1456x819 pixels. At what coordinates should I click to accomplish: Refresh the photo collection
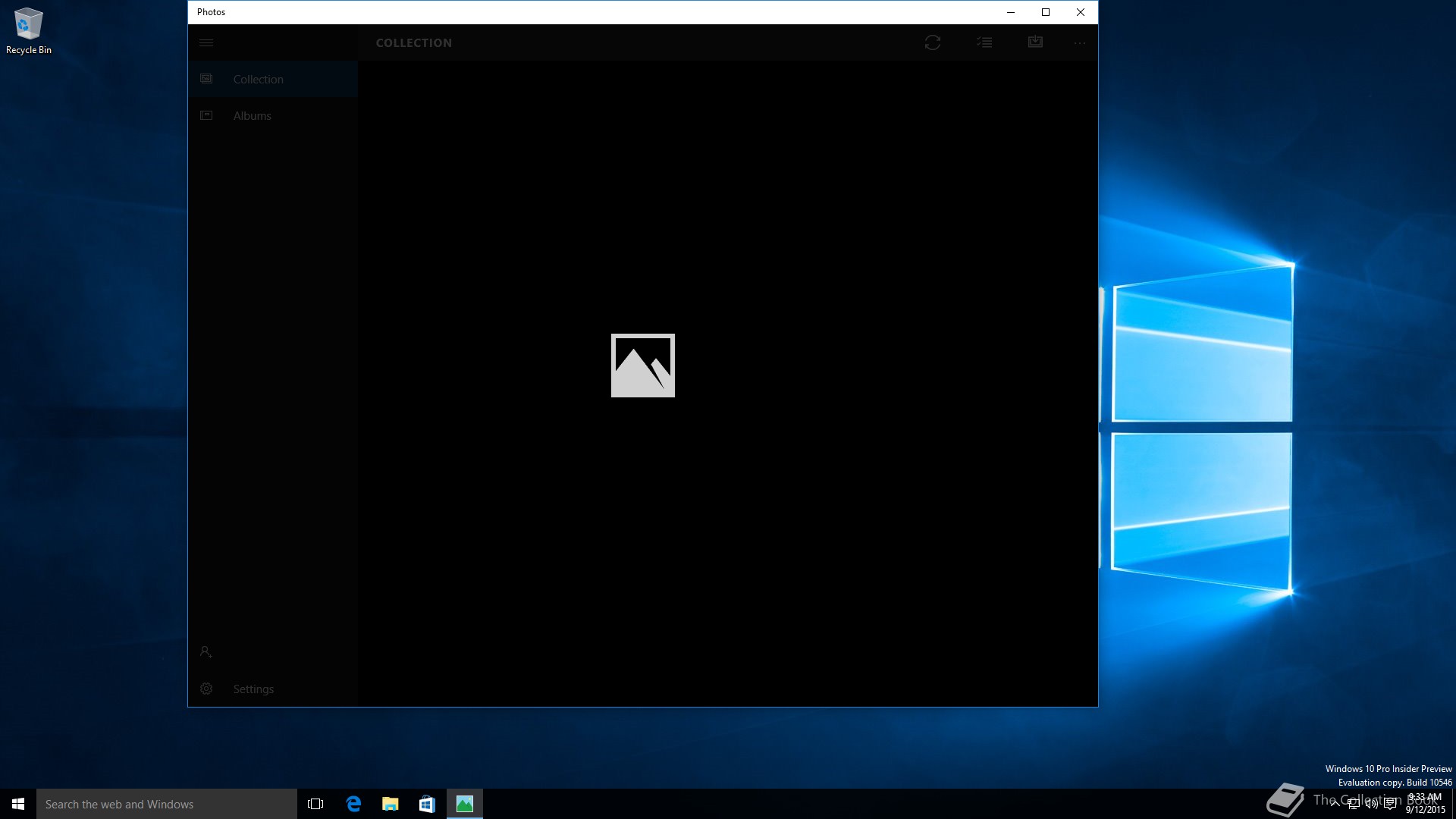(933, 42)
